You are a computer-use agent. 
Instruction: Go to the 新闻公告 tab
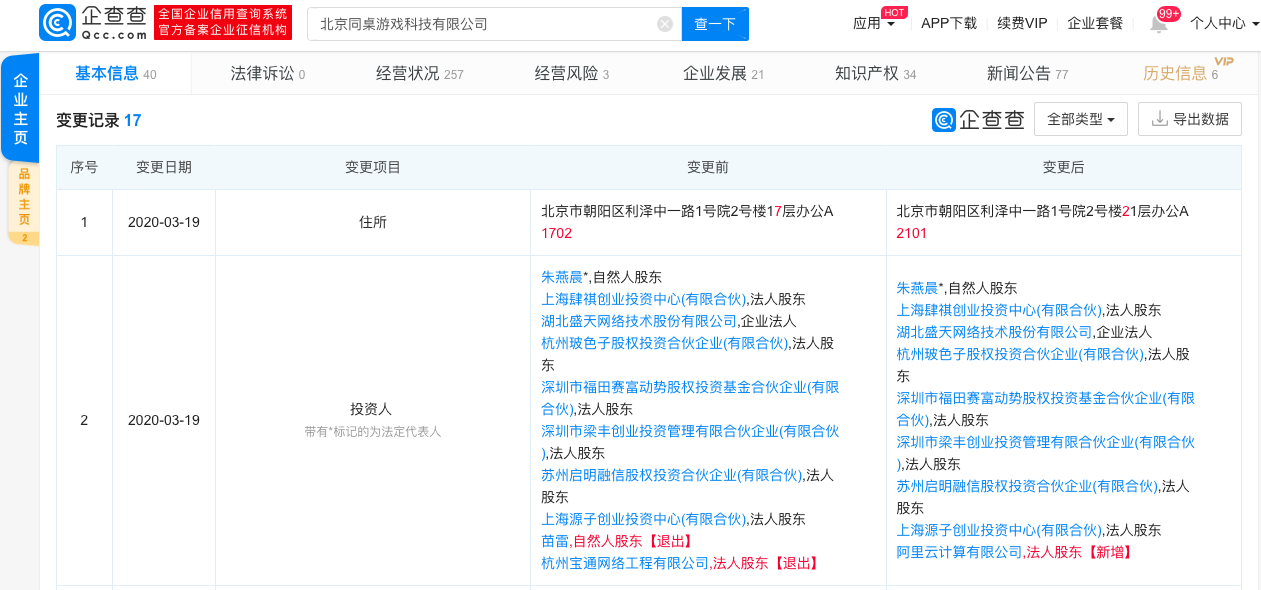[1027, 73]
